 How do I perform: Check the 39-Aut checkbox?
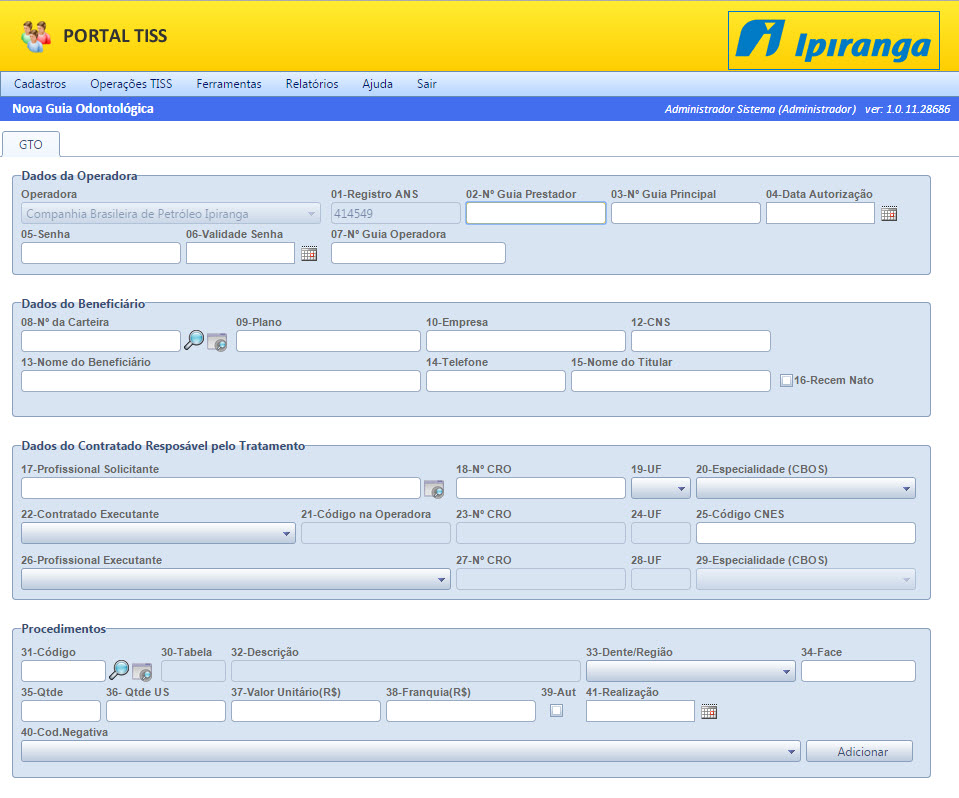point(557,711)
